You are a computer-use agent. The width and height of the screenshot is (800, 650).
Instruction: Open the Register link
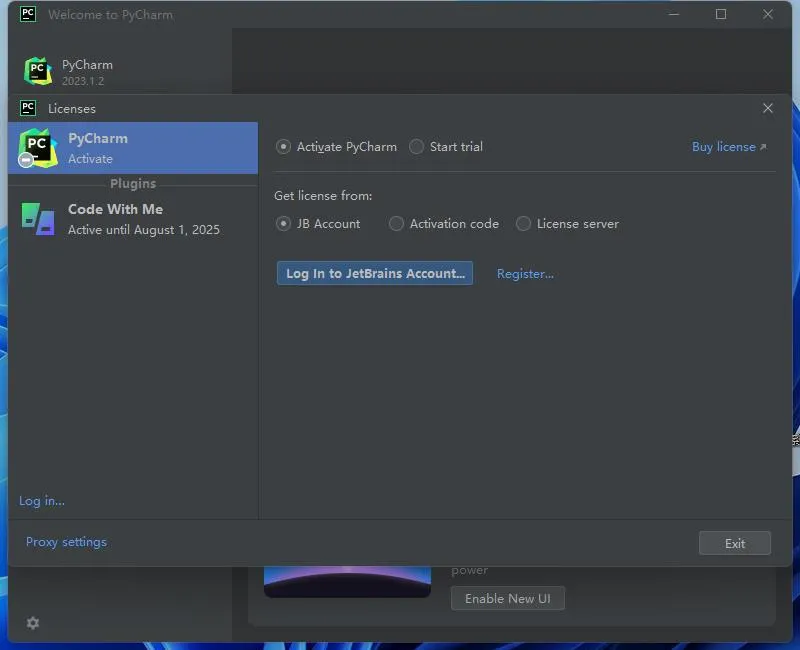pos(525,274)
